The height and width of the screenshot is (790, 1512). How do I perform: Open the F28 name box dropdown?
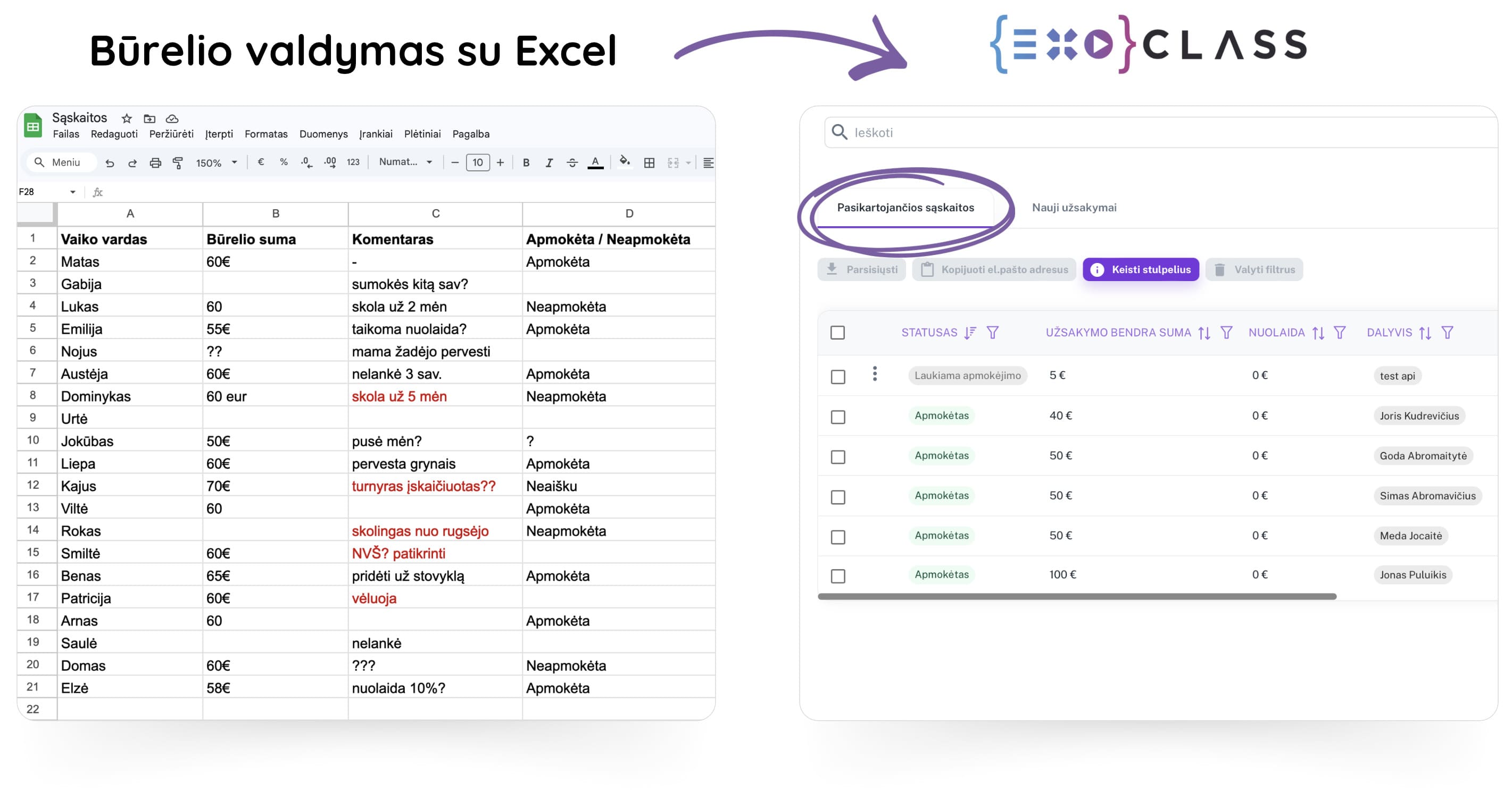pos(73,192)
